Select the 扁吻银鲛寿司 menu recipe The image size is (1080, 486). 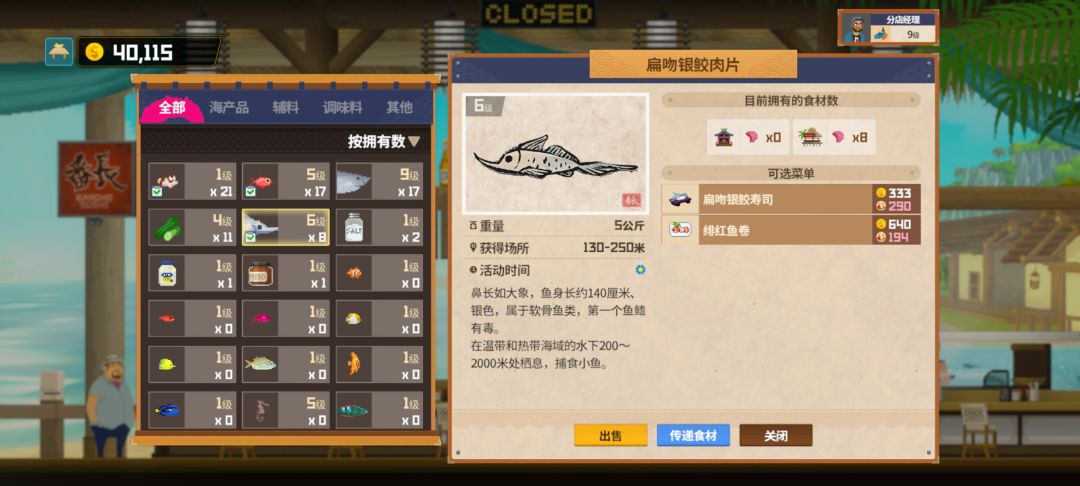tap(791, 199)
